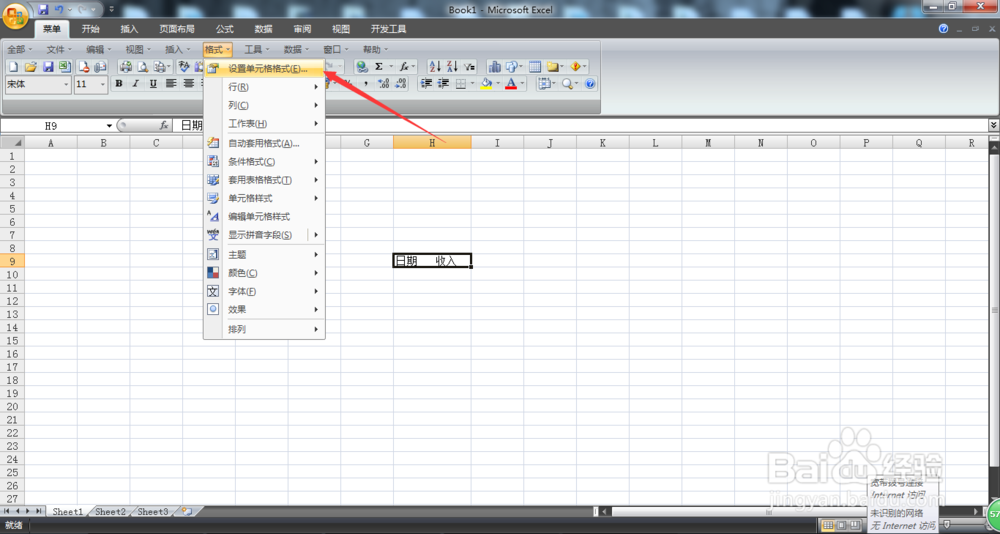Click the Font Color red A icon

tap(511, 84)
